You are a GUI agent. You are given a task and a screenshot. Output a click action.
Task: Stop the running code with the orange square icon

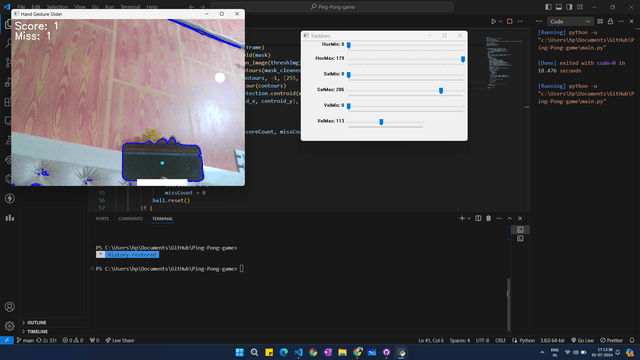coord(510,21)
